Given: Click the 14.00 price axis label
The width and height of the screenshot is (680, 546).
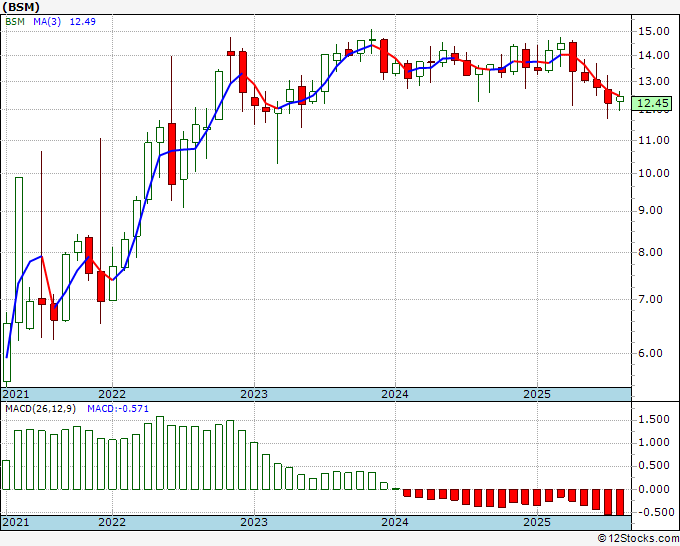Looking at the screenshot, I should click(x=654, y=55).
